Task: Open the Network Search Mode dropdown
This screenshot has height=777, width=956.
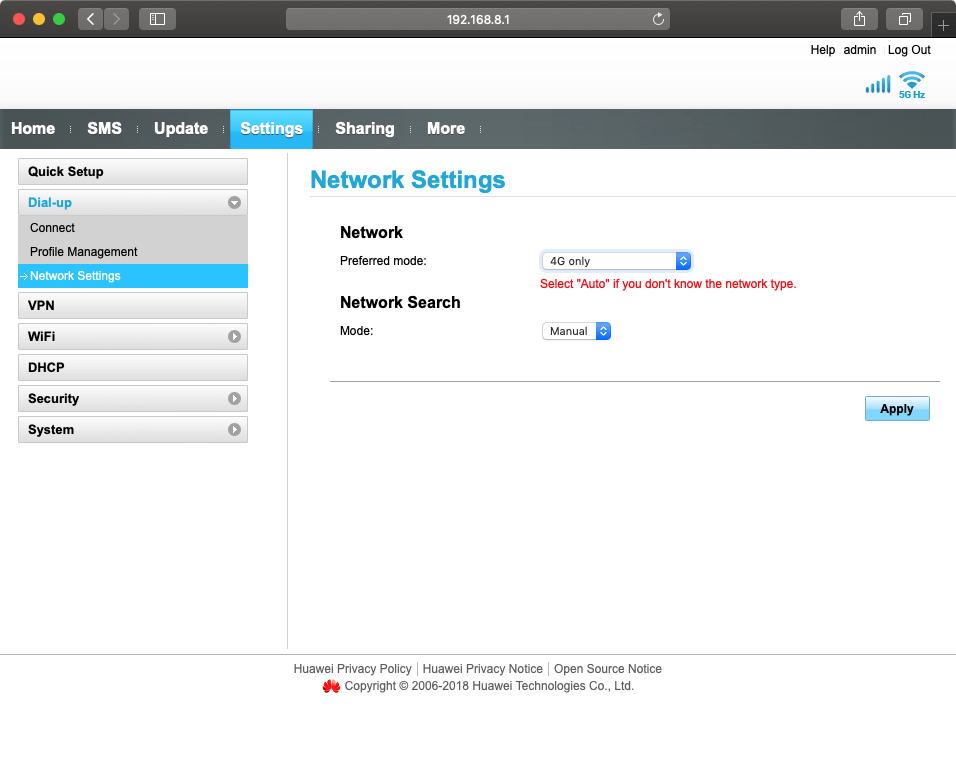Action: point(576,331)
